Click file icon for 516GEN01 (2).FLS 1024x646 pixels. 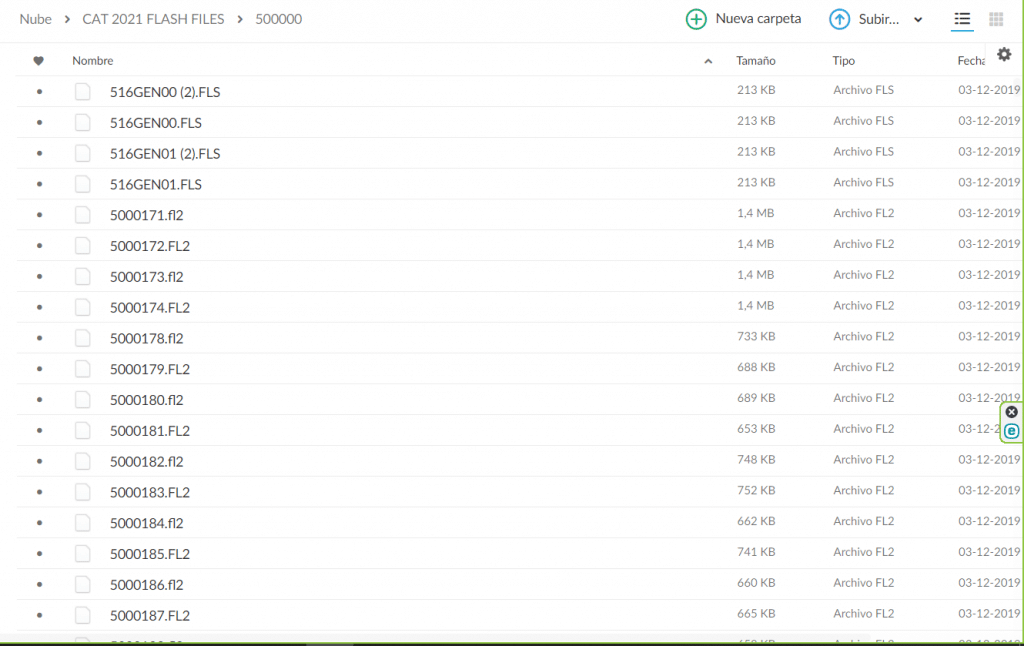click(82, 153)
